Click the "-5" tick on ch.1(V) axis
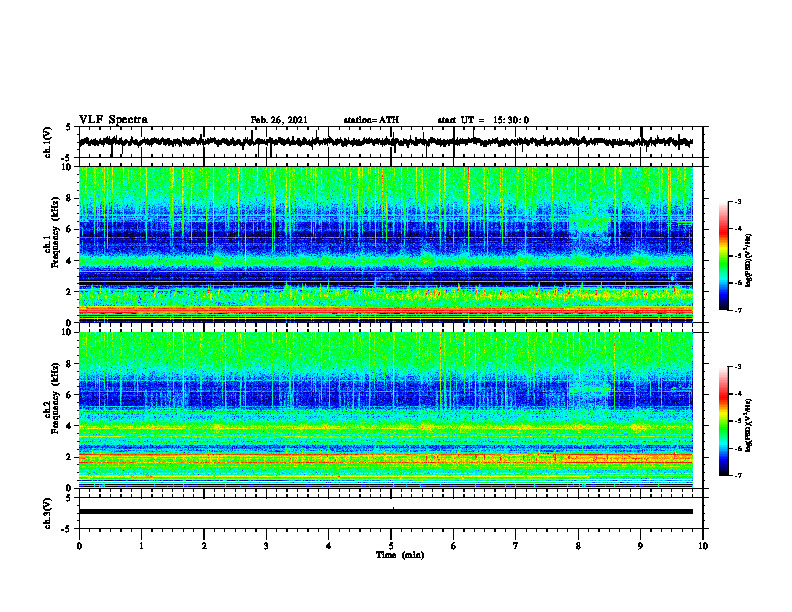792x612 pixels. pyautogui.click(x=67, y=158)
